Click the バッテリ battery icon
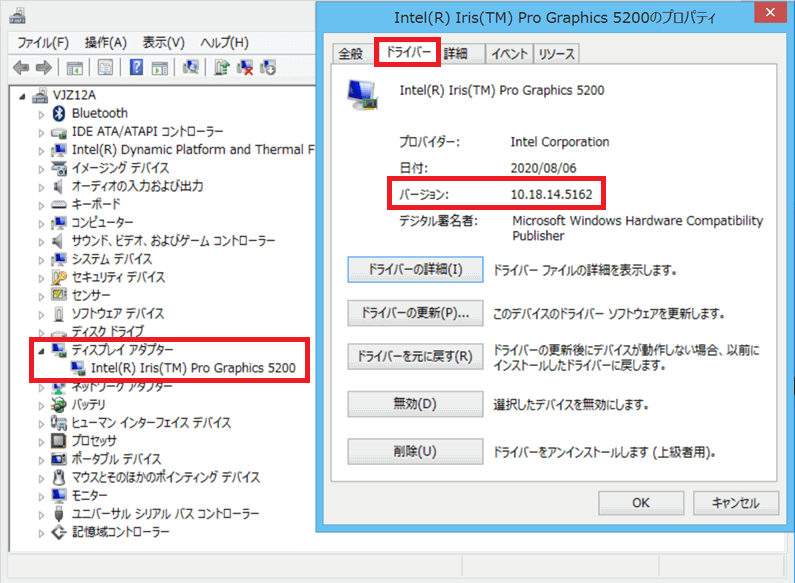This screenshot has height=583, width=795. point(59,405)
